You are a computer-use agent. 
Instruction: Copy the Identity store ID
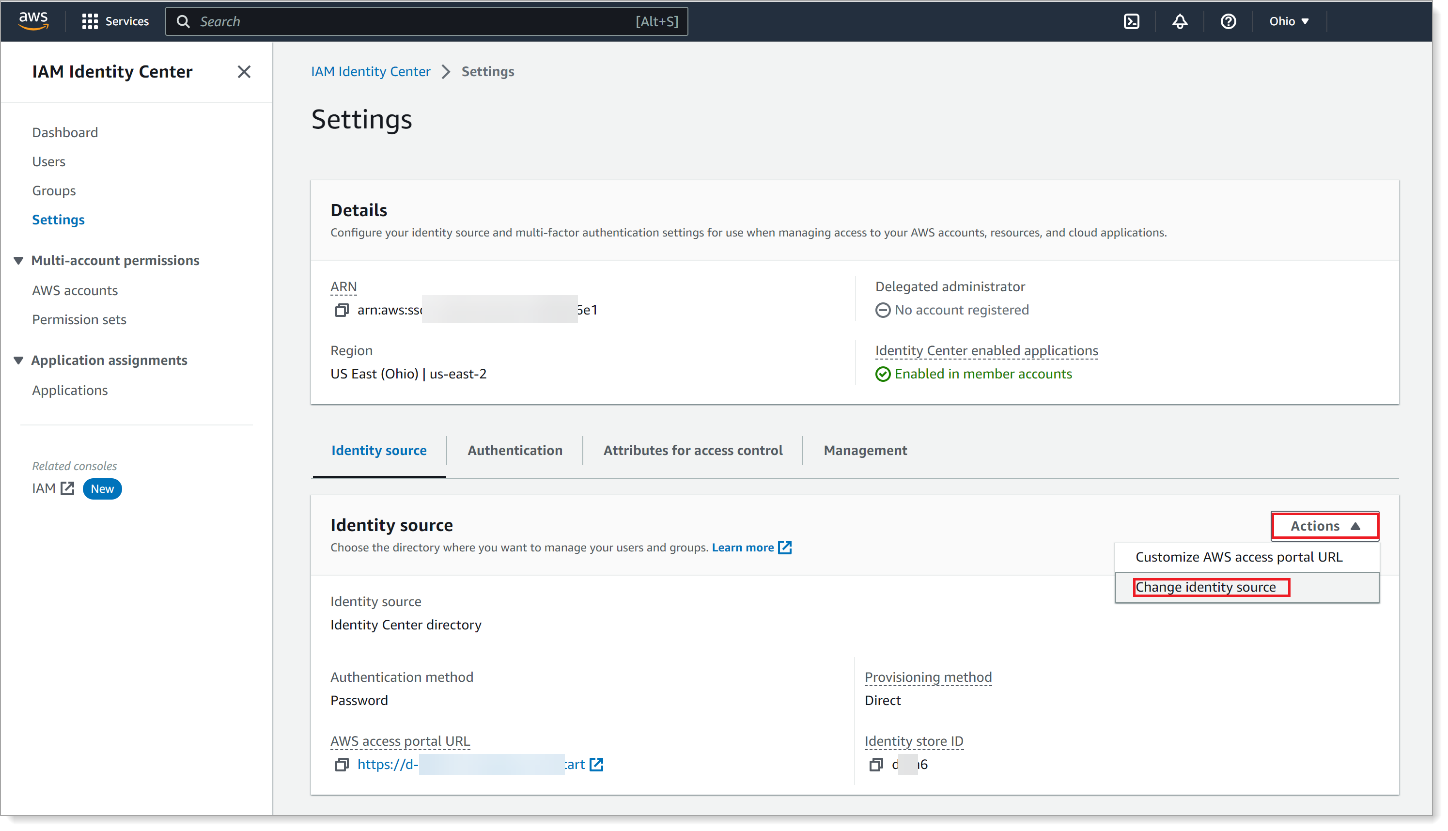[x=876, y=765]
